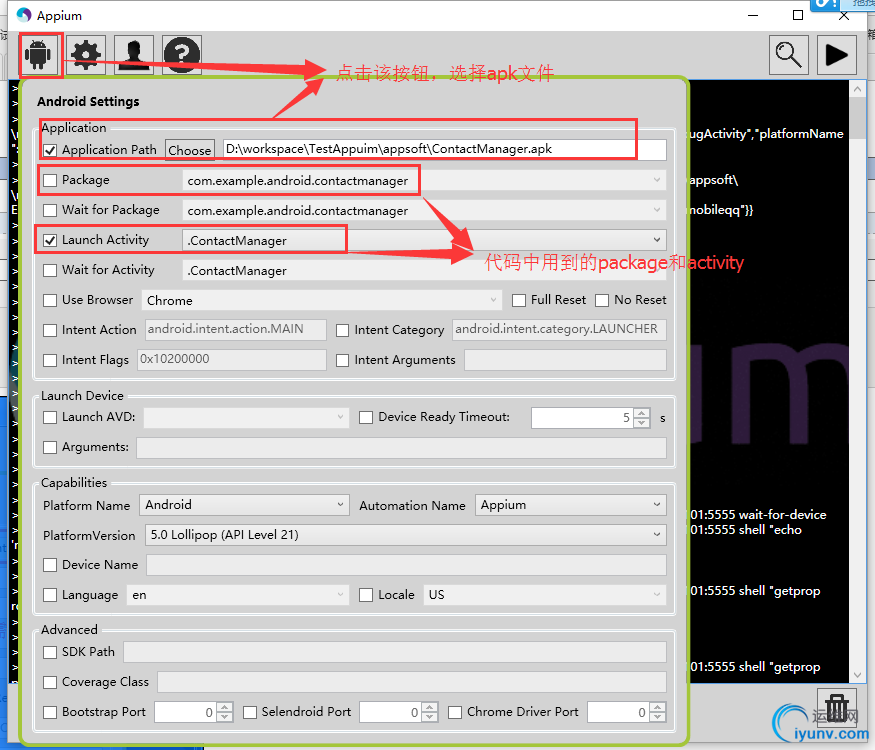
Task: Enable the SDK Path checkbox
Action: [50, 652]
